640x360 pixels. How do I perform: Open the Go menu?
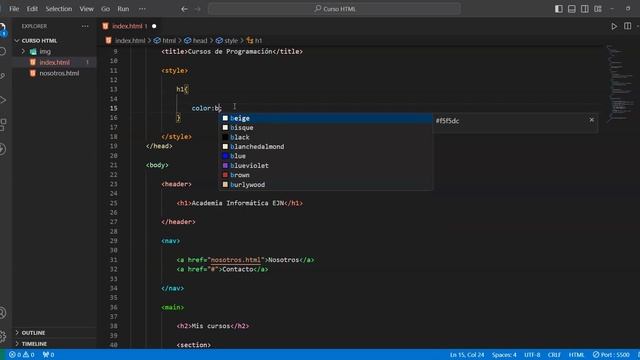coord(105,9)
